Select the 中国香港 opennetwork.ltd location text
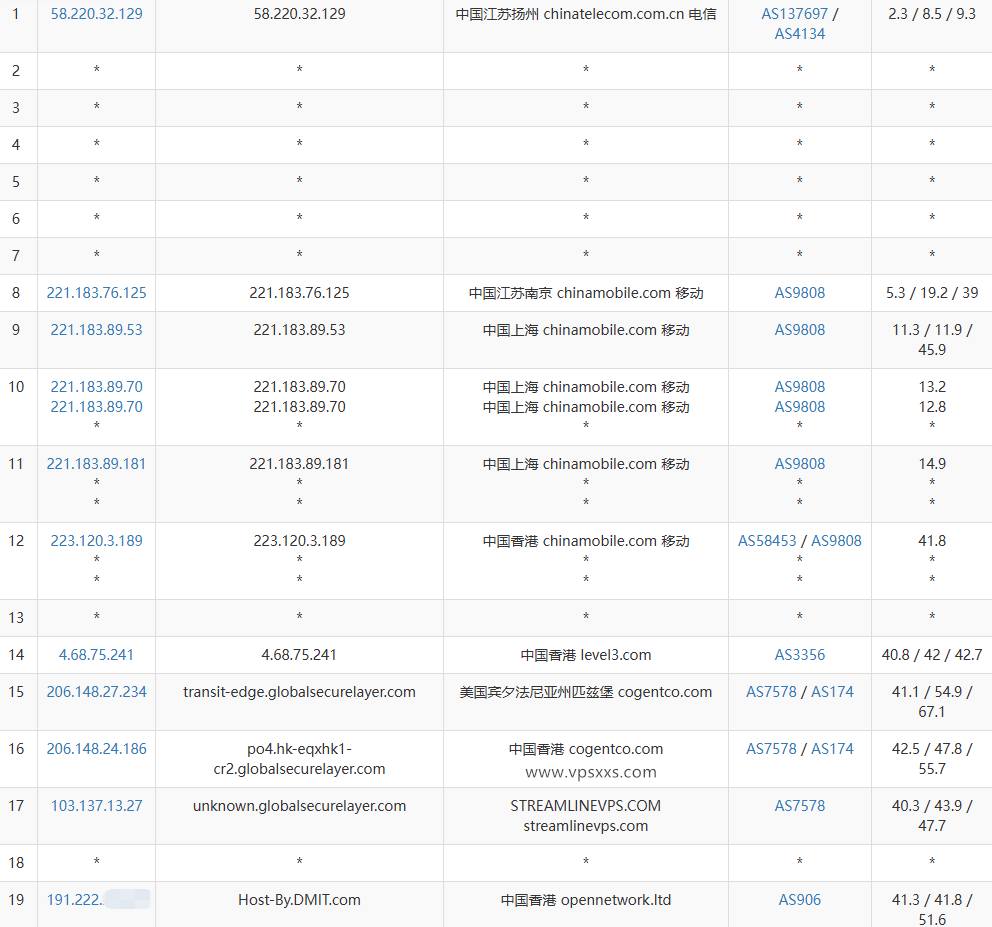 [x=586, y=900]
